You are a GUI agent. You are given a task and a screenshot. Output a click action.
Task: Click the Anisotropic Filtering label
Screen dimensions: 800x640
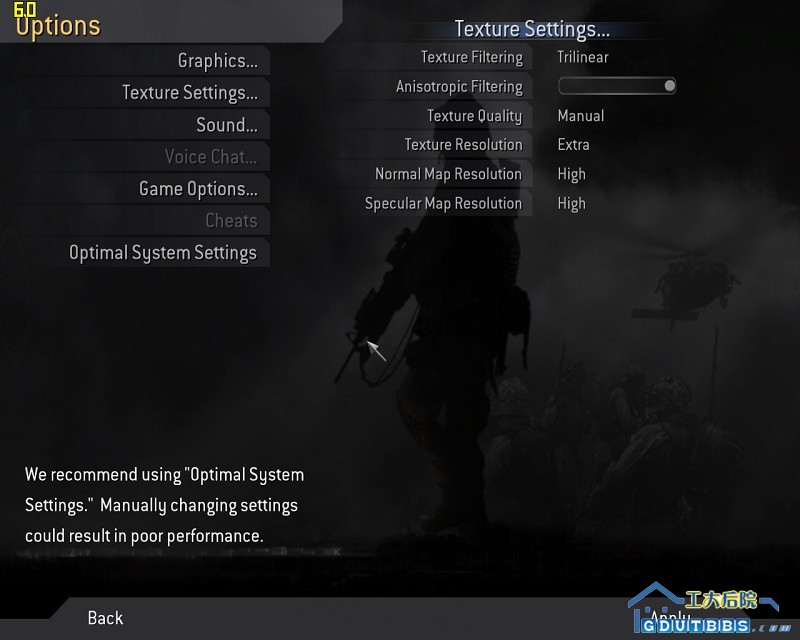tap(458, 87)
